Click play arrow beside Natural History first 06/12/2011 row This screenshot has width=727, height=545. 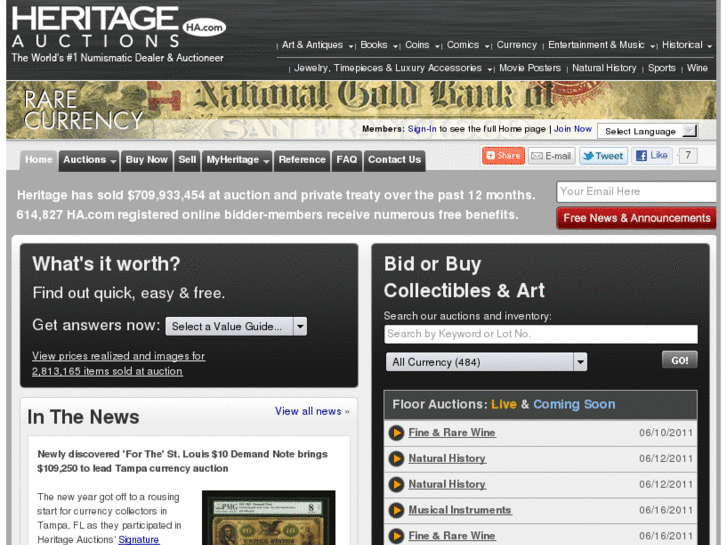396,459
